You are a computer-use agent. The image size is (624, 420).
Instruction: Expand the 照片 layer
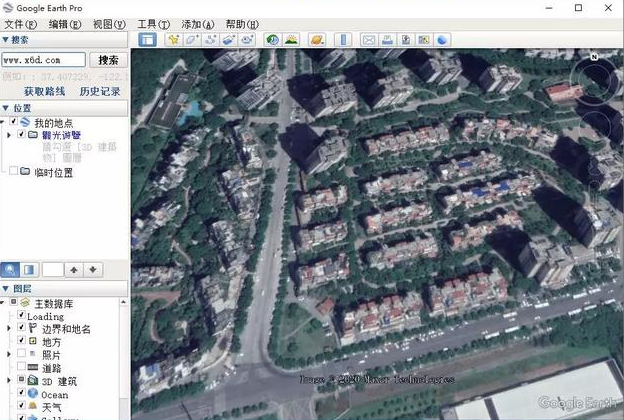[x=9, y=354]
